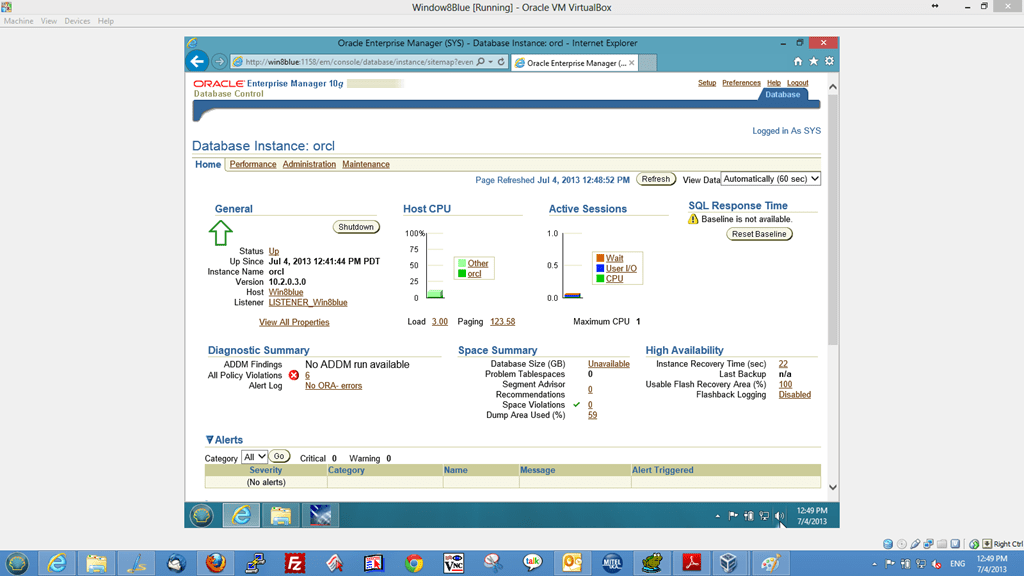Open the View Data refresh interval dropdown
The height and width of the screenshot is (576, 1024).
[771, 179]
